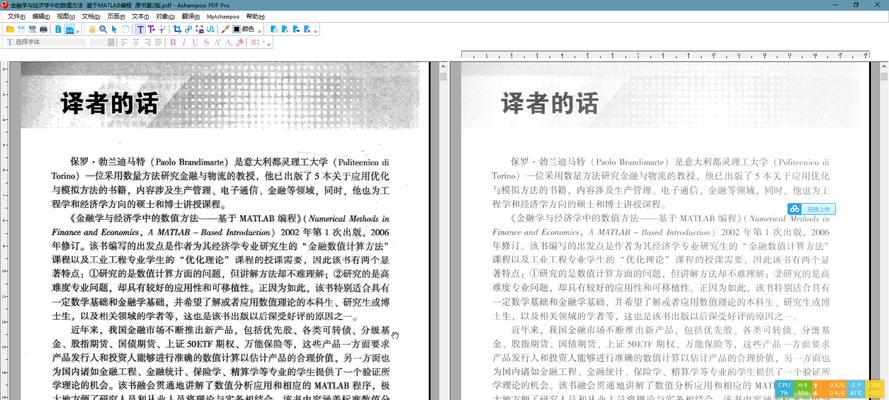The image size is (889, 400).
Task: Select the magnifier Zoom tool
Action: click(103, 29)
